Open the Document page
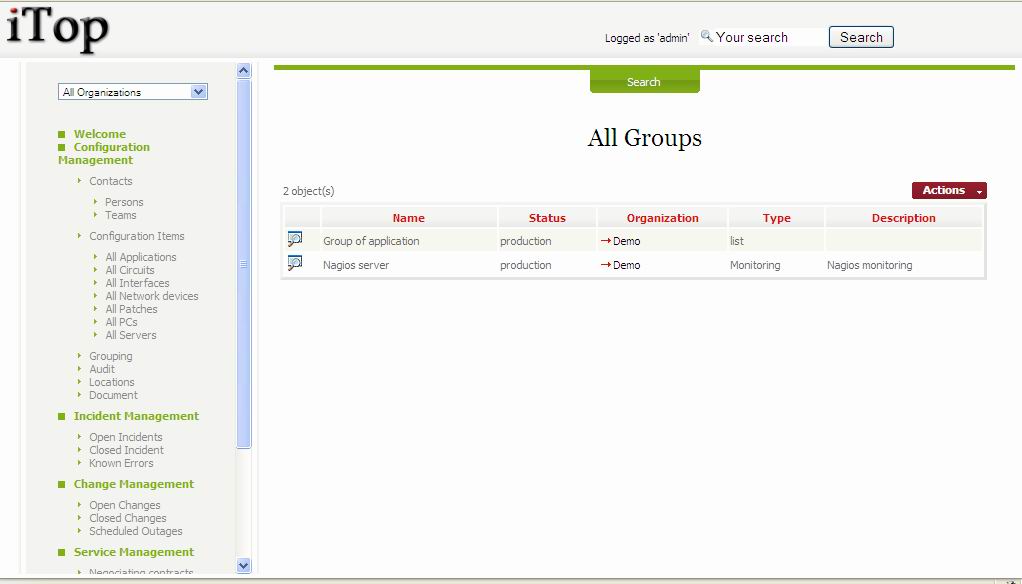The width and height of the screenshot is (1022, 584). tap(113, 395)
